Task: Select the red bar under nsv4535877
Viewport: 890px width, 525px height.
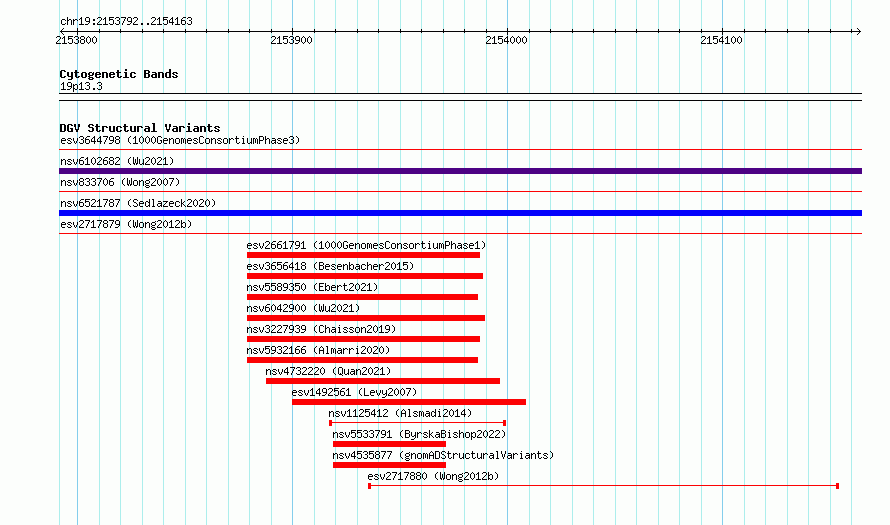Action: click(389, 465)
